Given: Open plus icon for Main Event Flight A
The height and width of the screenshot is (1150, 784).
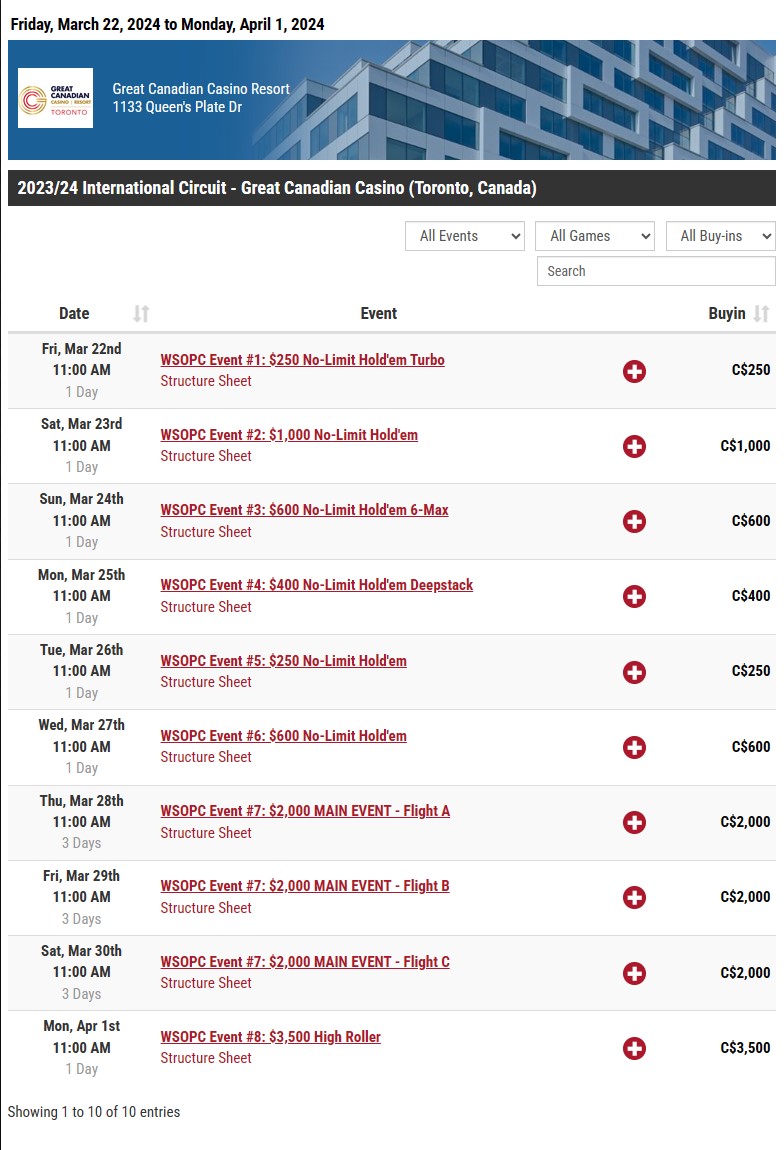Looking at the screenshot, I should 634,822.
